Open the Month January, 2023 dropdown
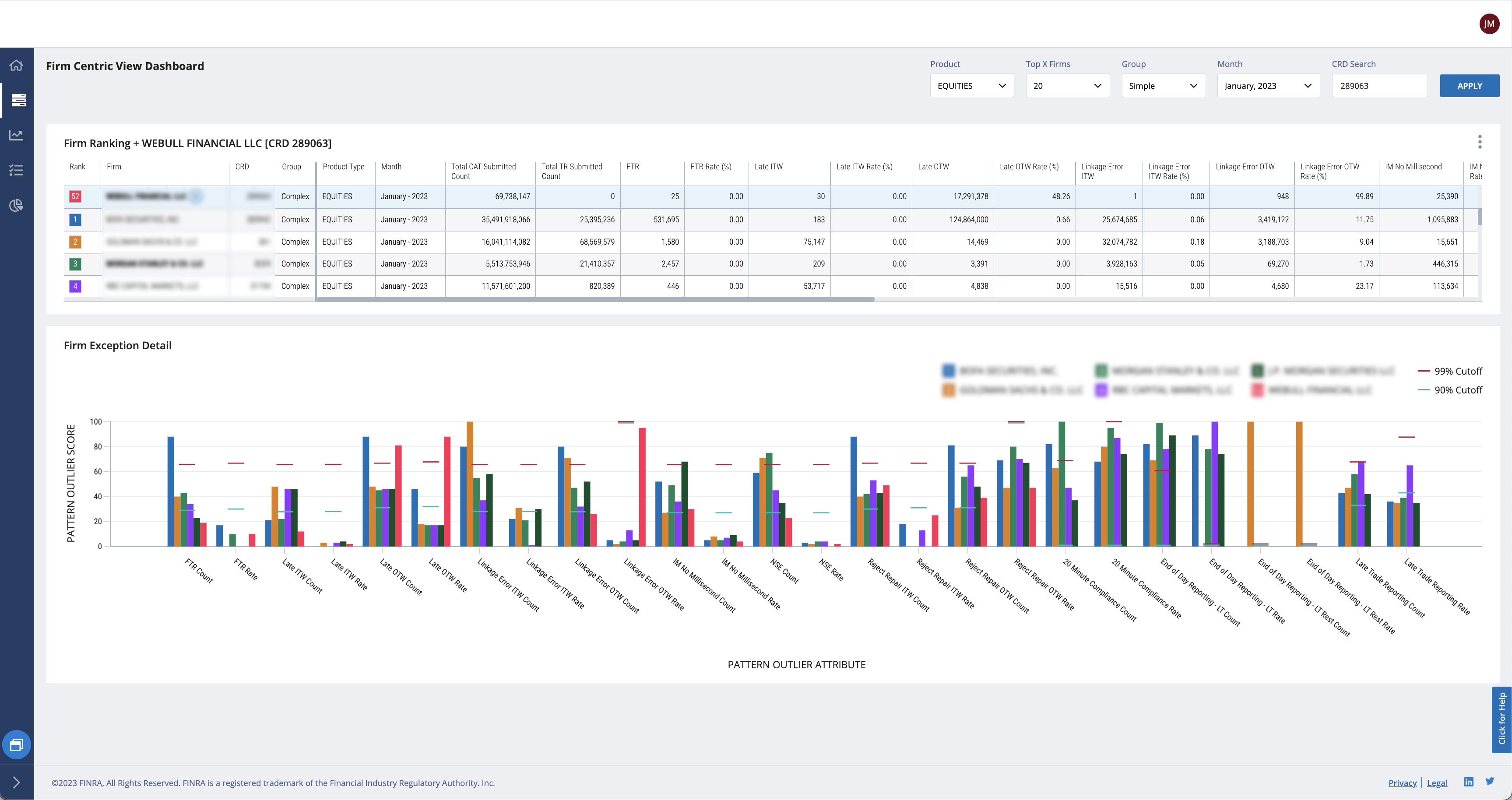The height and width of the screenshot is (800, 1512). 1268,86
